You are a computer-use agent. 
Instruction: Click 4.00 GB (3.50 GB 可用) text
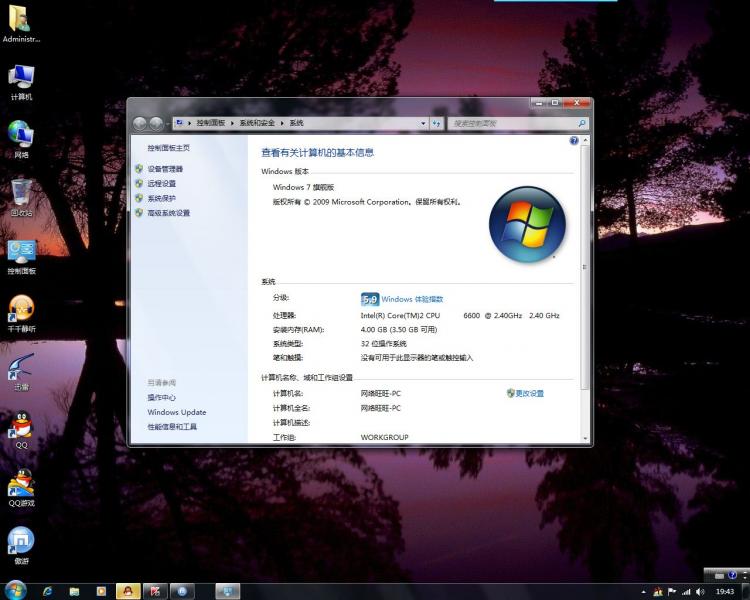399,330
